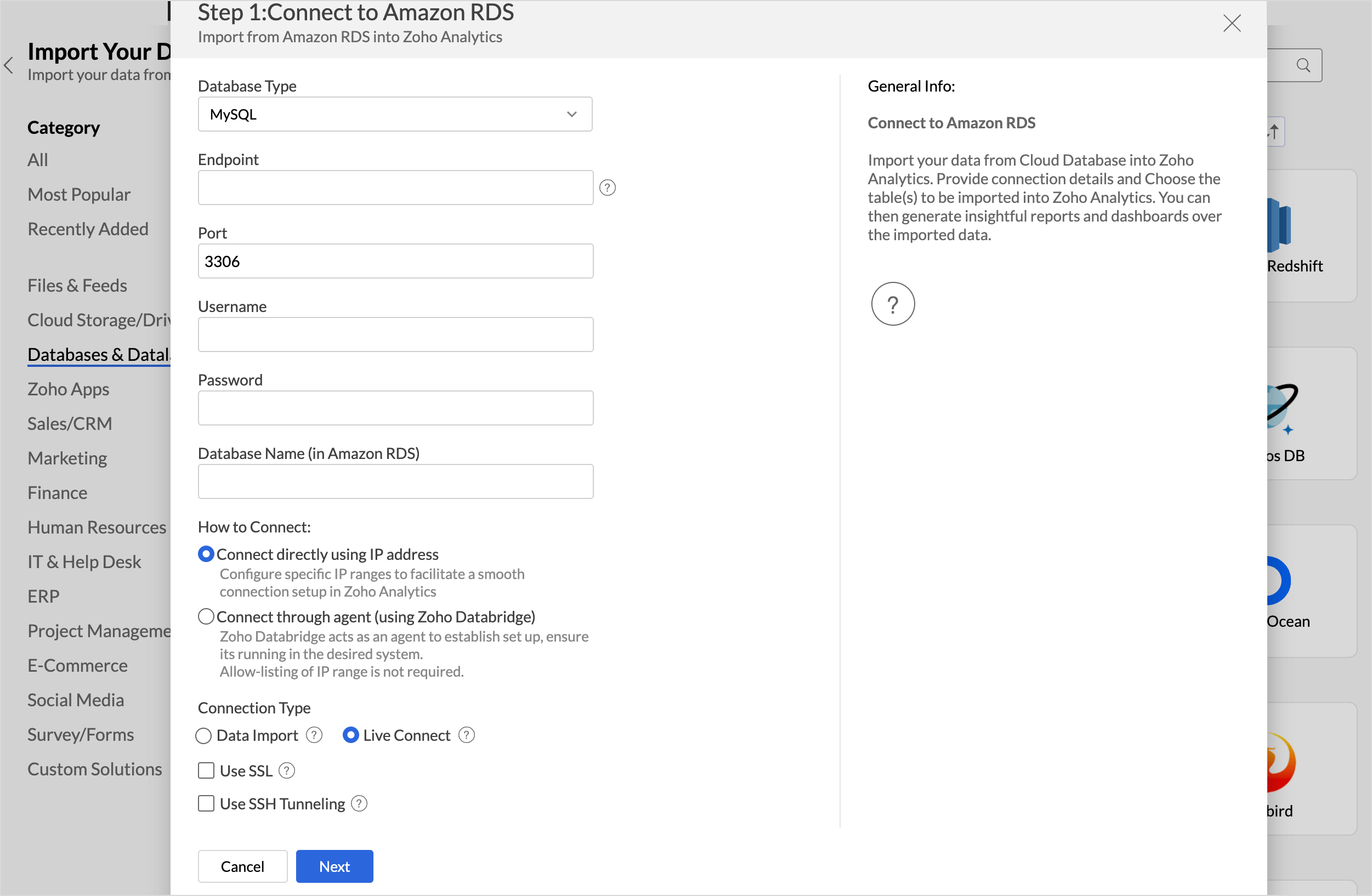The height and width of the screenshot is (896, 1372).
Task: Click the Next button
Action: pos(335,866)
